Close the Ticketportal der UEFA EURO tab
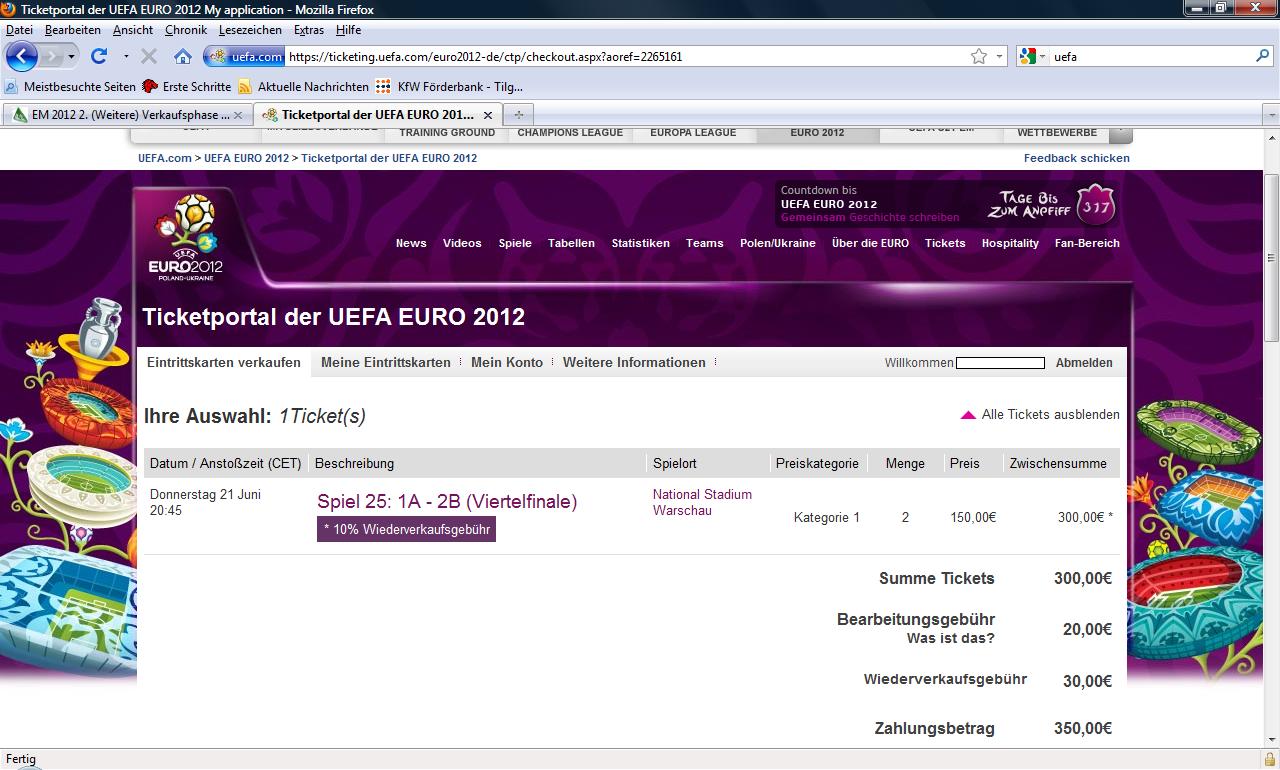1280x770 pixels. click(x=489, y=115)
